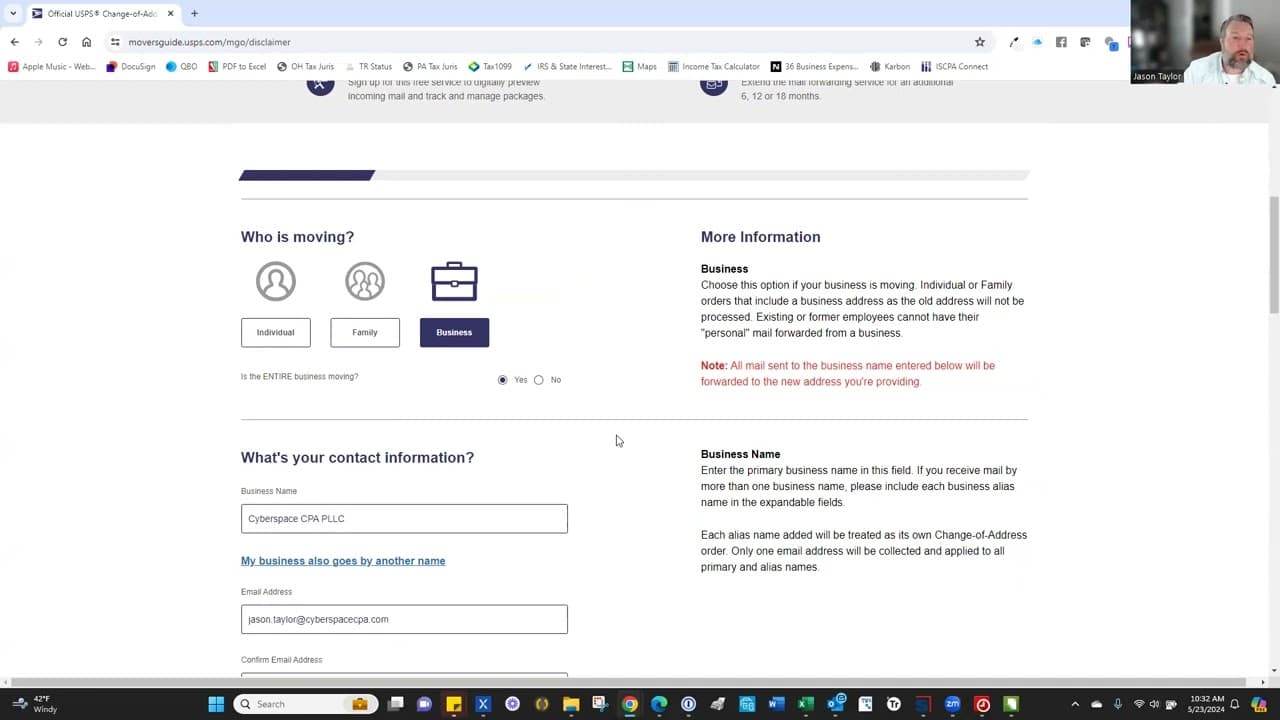This screenshot has width=1280, height=720.
Task: Open IRS & State Interest bookmark
Action: click(x=566, y=67)
